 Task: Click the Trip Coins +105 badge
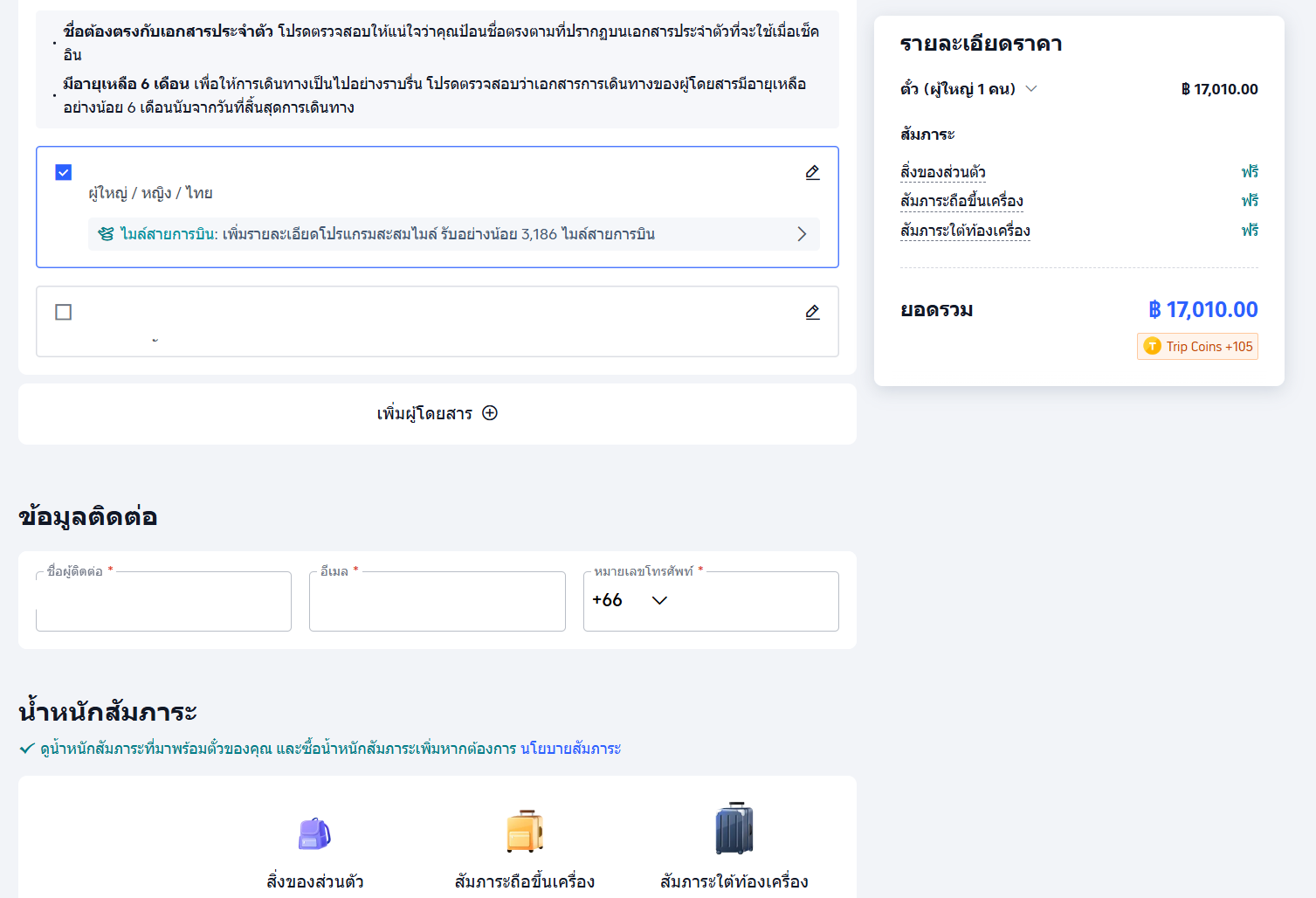(1196, 346)
